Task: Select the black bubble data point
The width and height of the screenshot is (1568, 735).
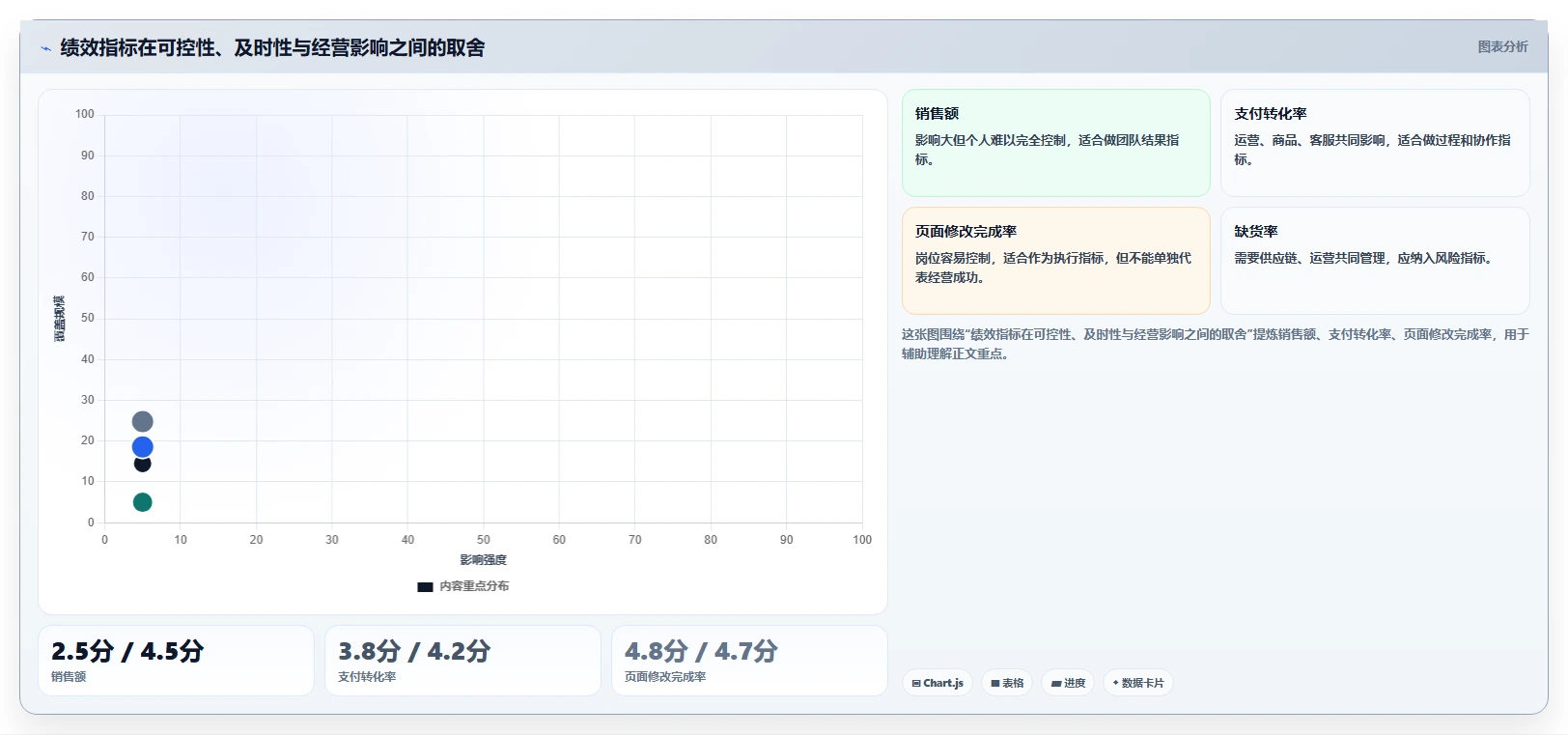Action: click(142, 465)
